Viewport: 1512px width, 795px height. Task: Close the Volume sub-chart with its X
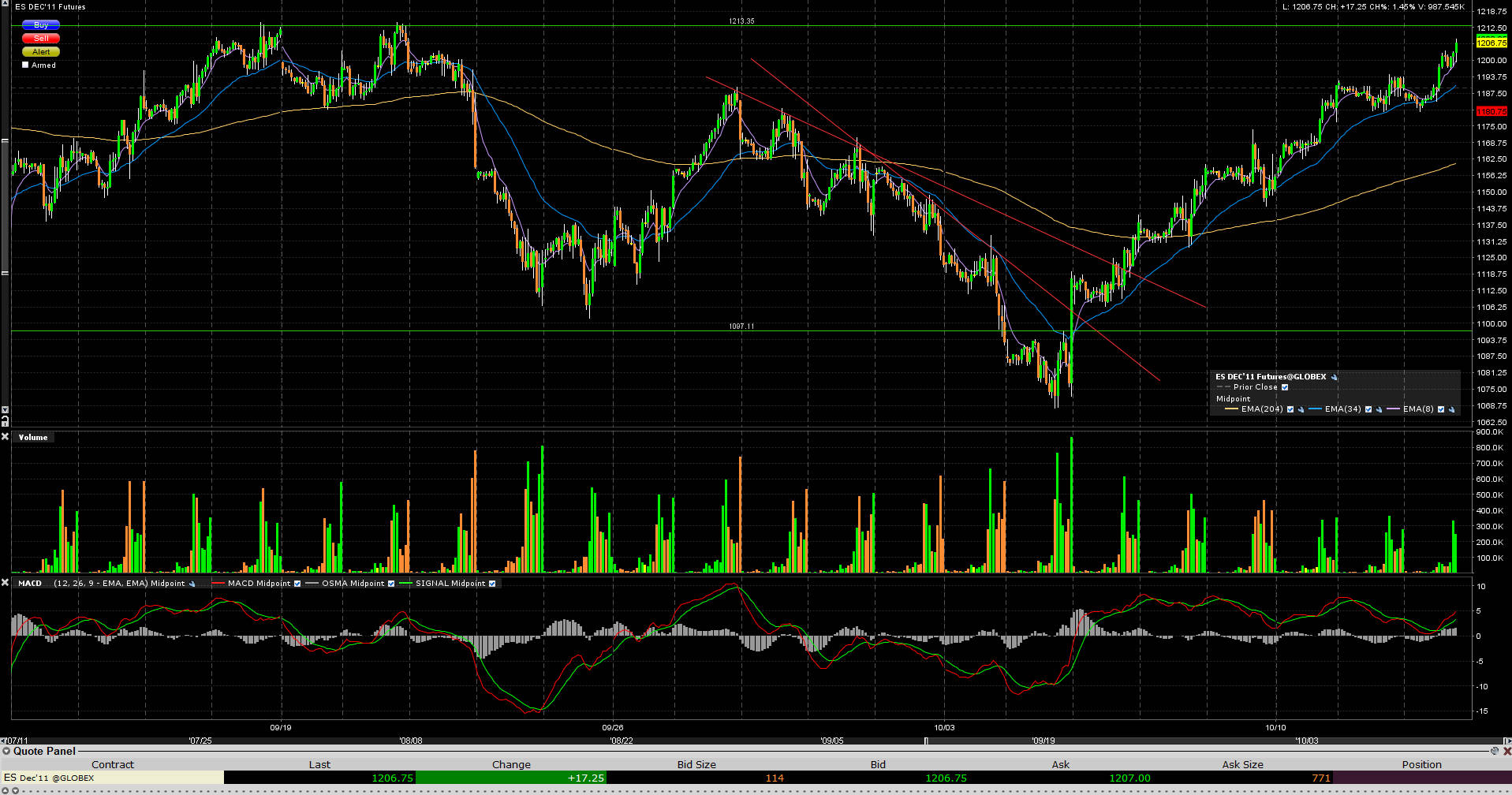click(x=5, y=437)
